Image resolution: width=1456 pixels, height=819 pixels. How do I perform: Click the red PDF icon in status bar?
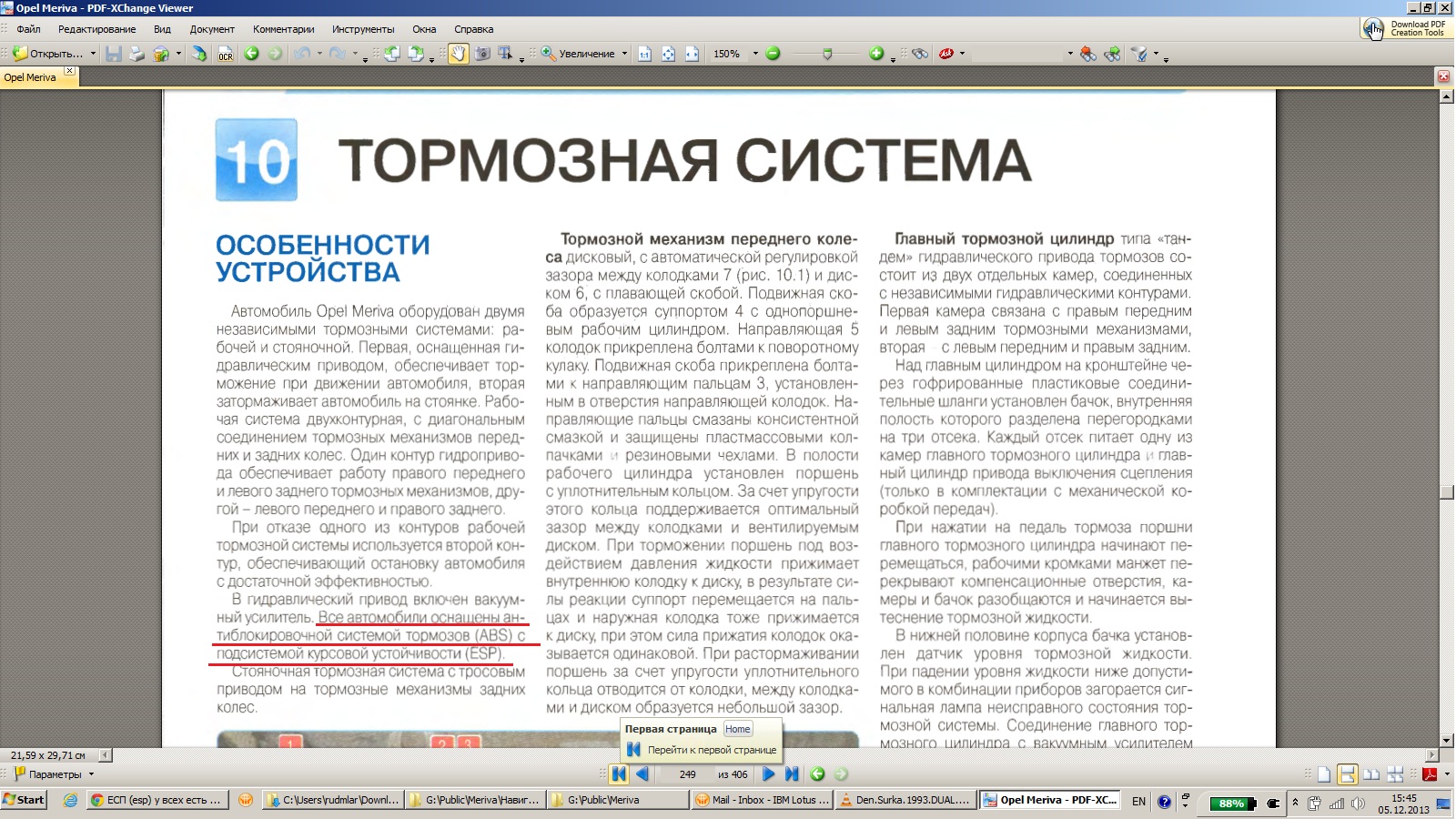click(x=1430, y=774)
